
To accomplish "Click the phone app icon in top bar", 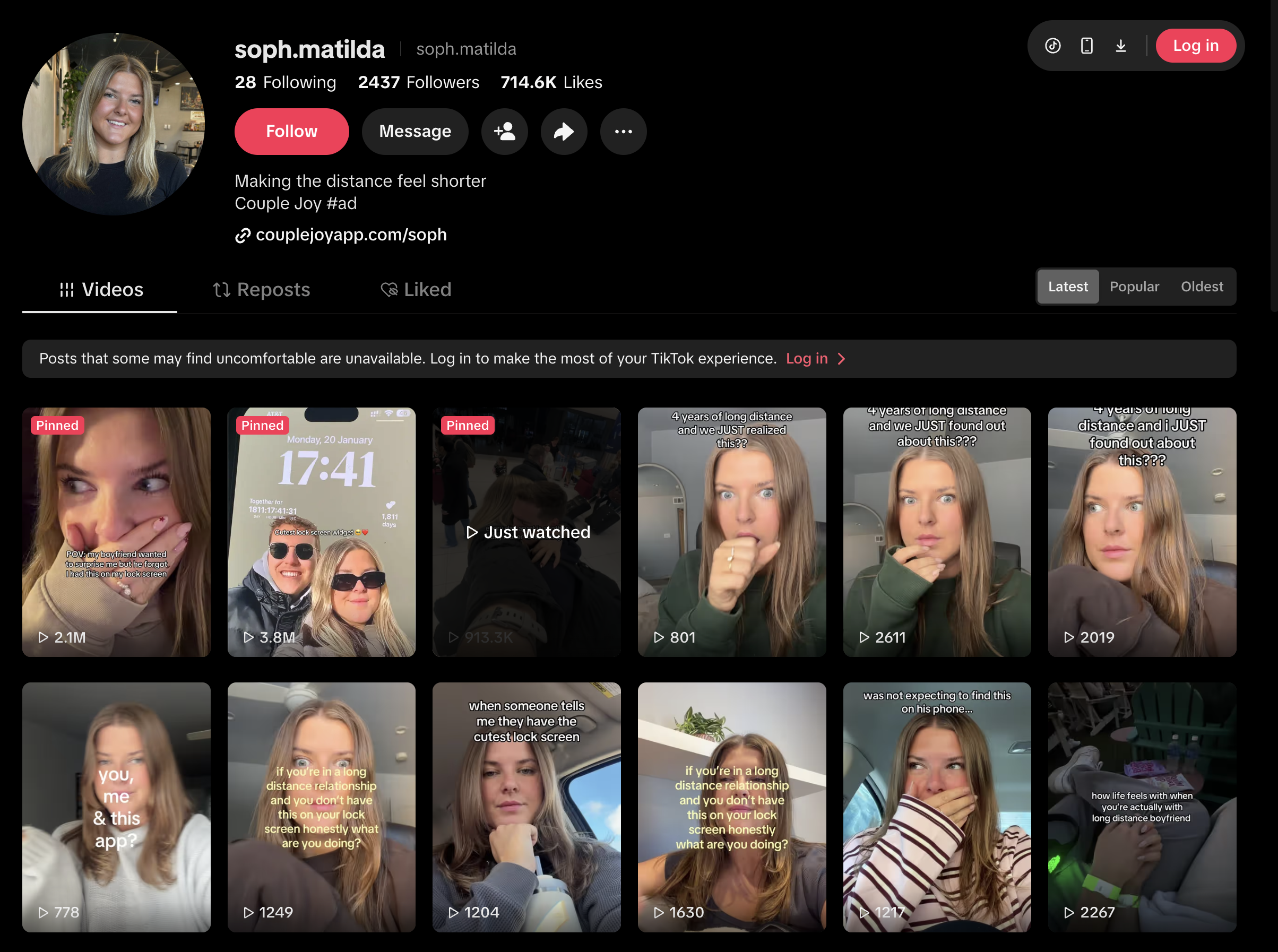I will click(1087, 46).
